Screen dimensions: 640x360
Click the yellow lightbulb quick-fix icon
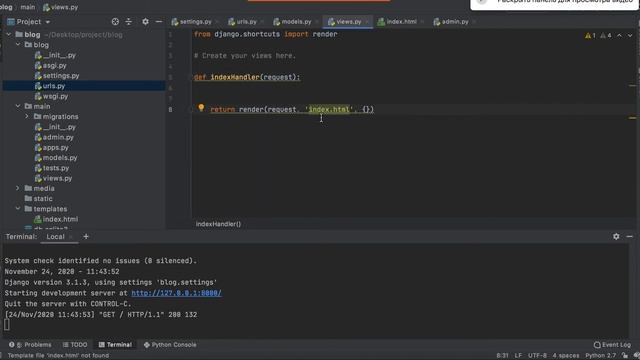click(201, 107)
